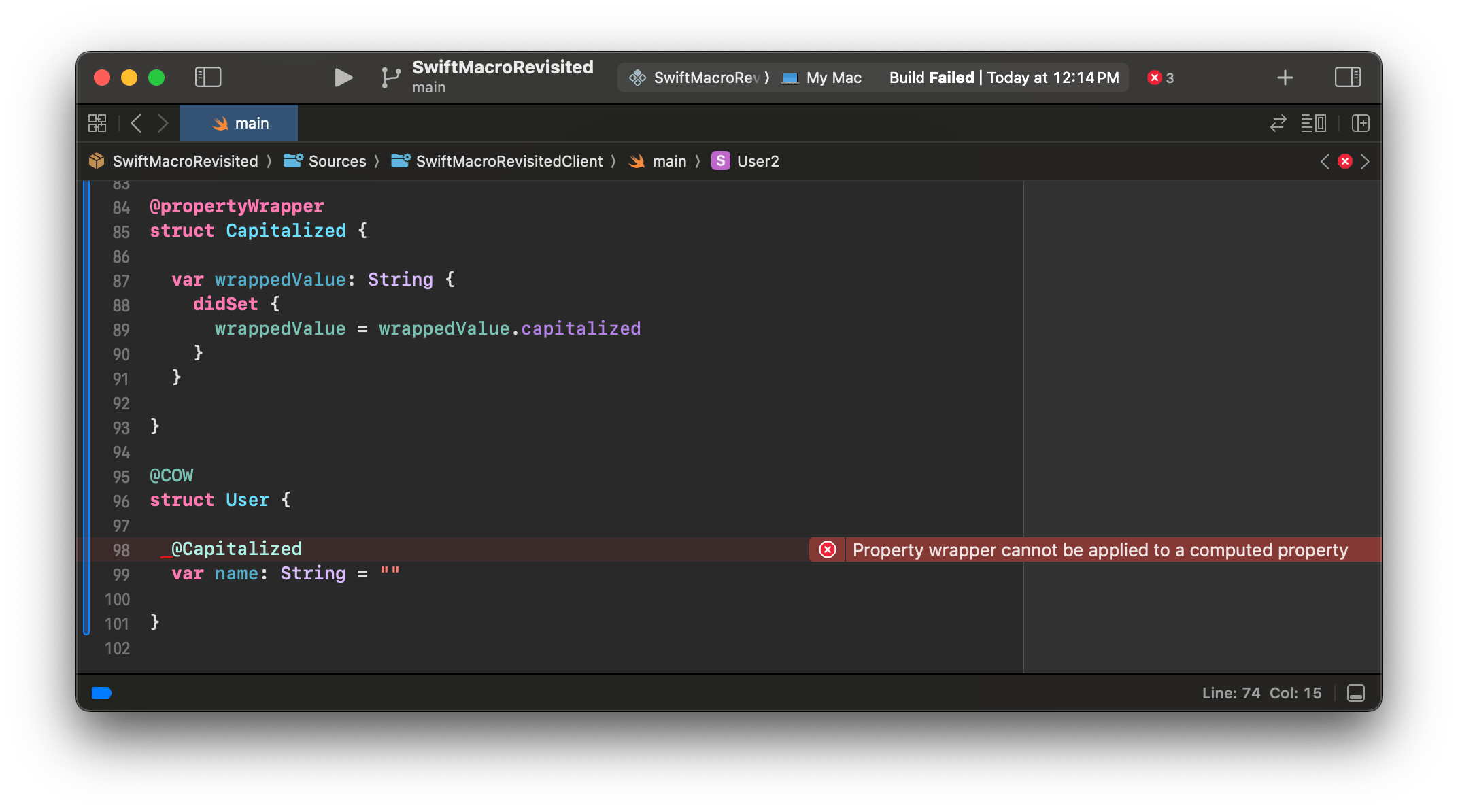This screenshot has height=812, width=1458.
Task: Go forward using right navigation chevron
Action: [x=163, y=123]
